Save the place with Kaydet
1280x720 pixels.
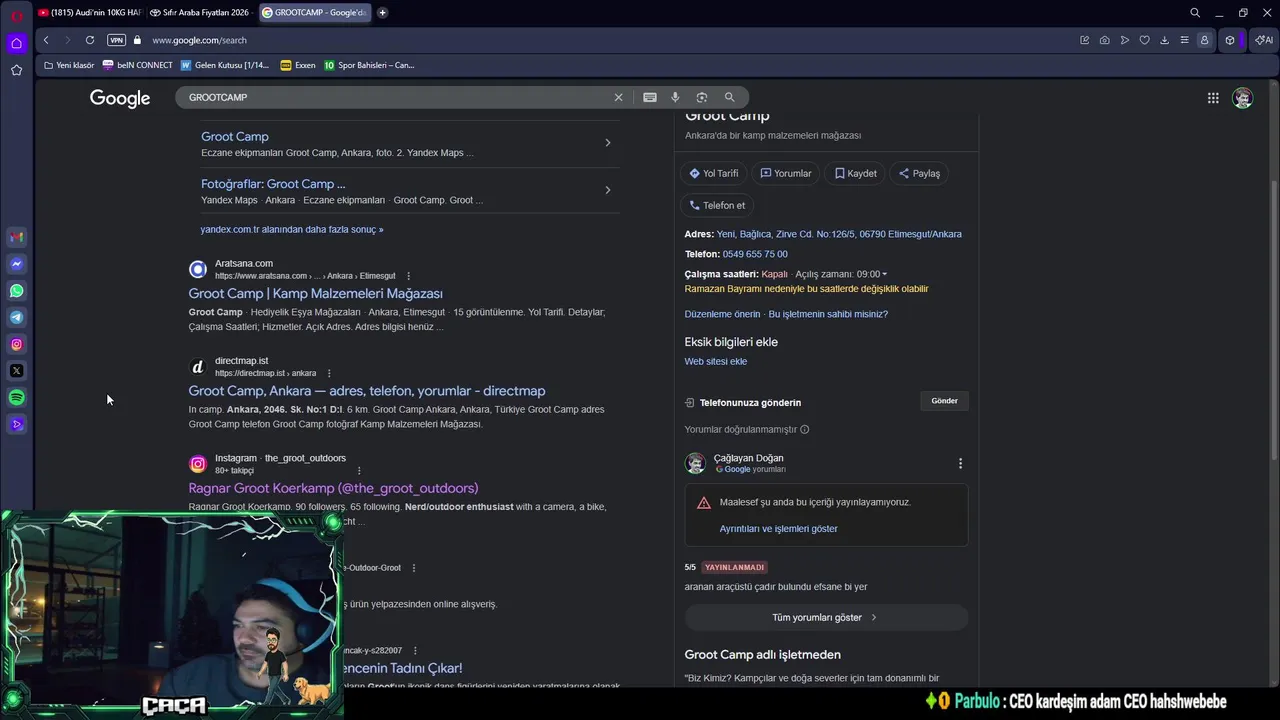[x=856, y=173]
